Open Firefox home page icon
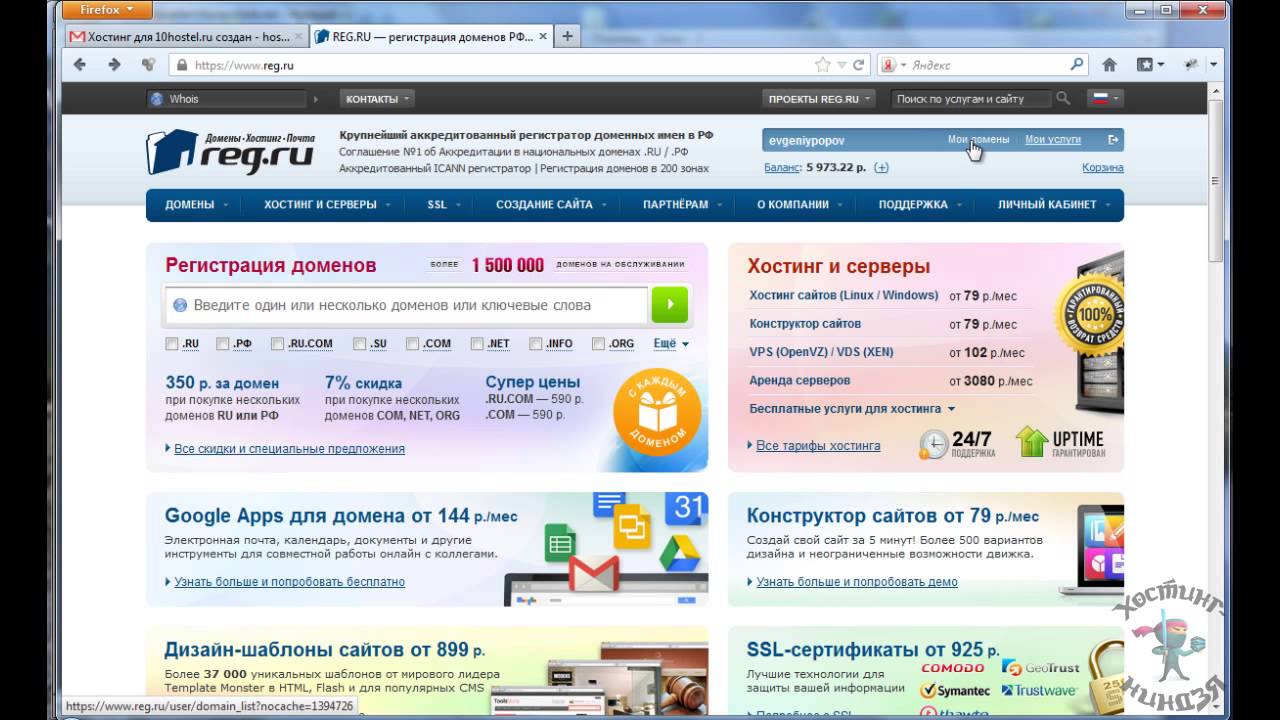Viewport: 1280px width, 720px height. [1109, 65]
